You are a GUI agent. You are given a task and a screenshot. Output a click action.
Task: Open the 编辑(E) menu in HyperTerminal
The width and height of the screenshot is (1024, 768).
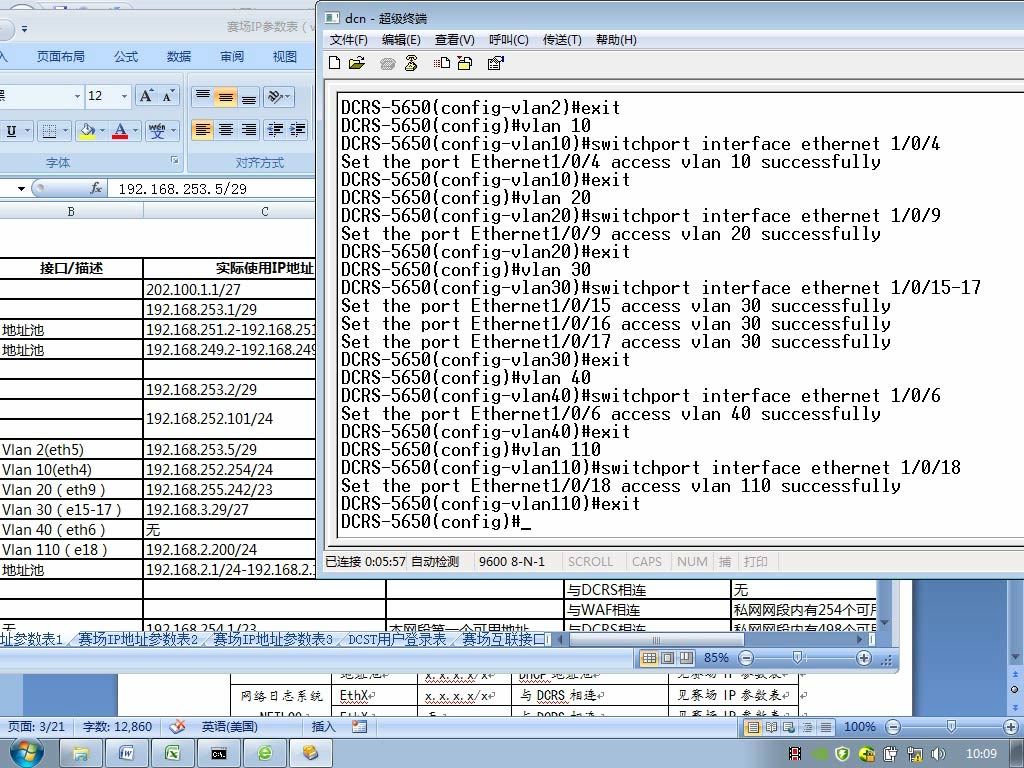click(x=401, y=40)
